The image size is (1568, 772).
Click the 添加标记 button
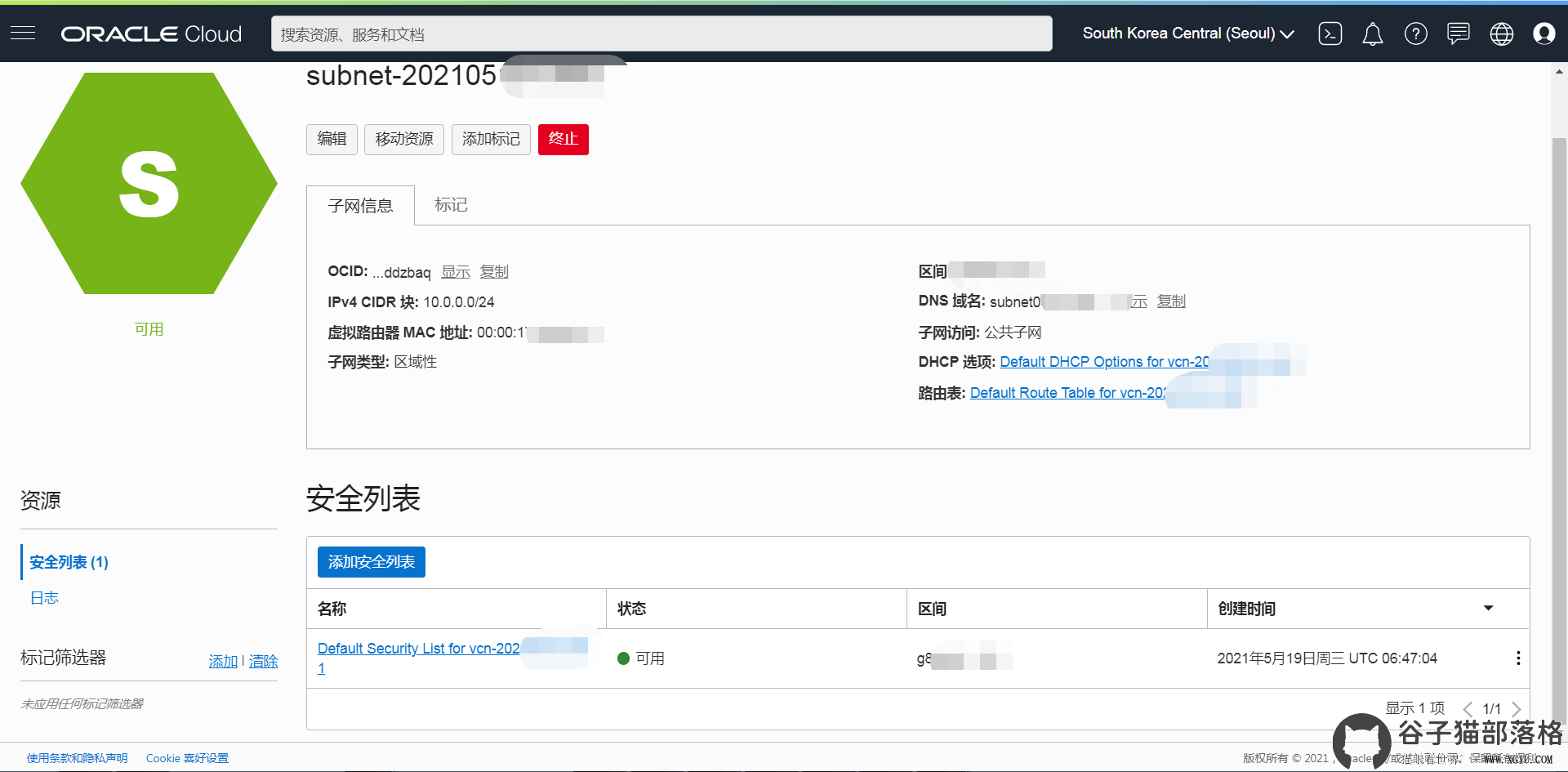click(x=491, y=139)
